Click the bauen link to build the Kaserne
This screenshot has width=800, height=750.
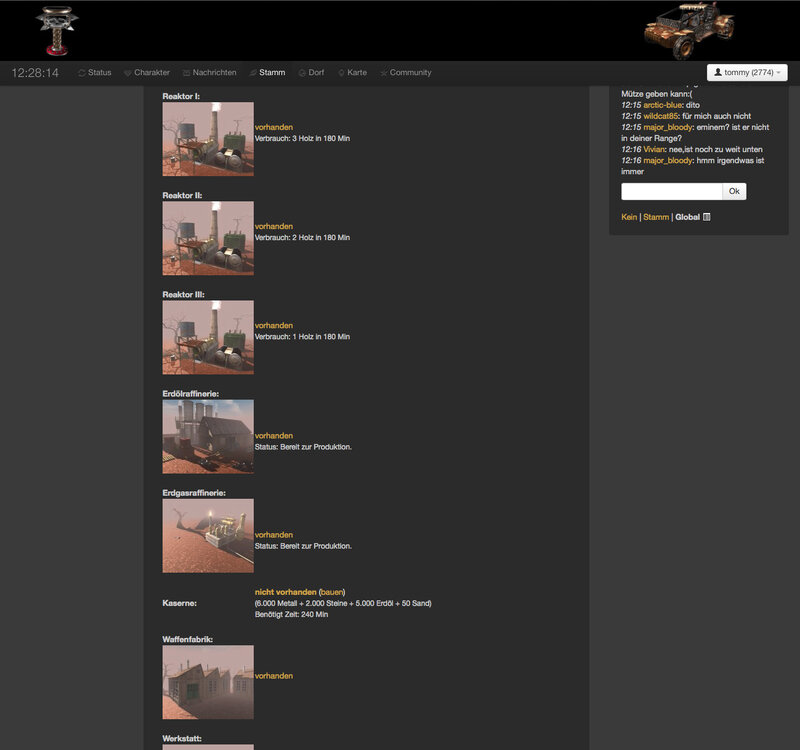tap(333, 591)
